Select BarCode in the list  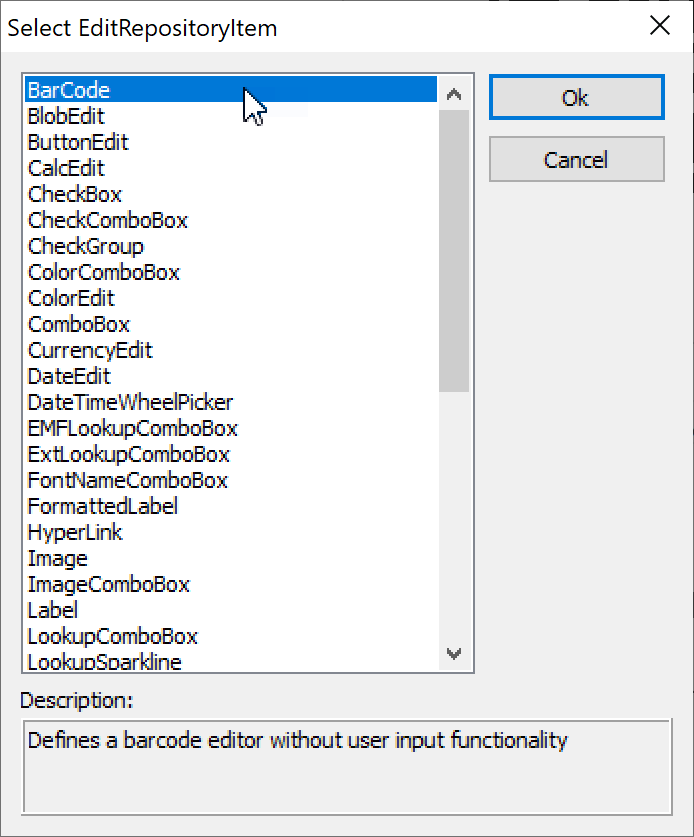[69, 90]
